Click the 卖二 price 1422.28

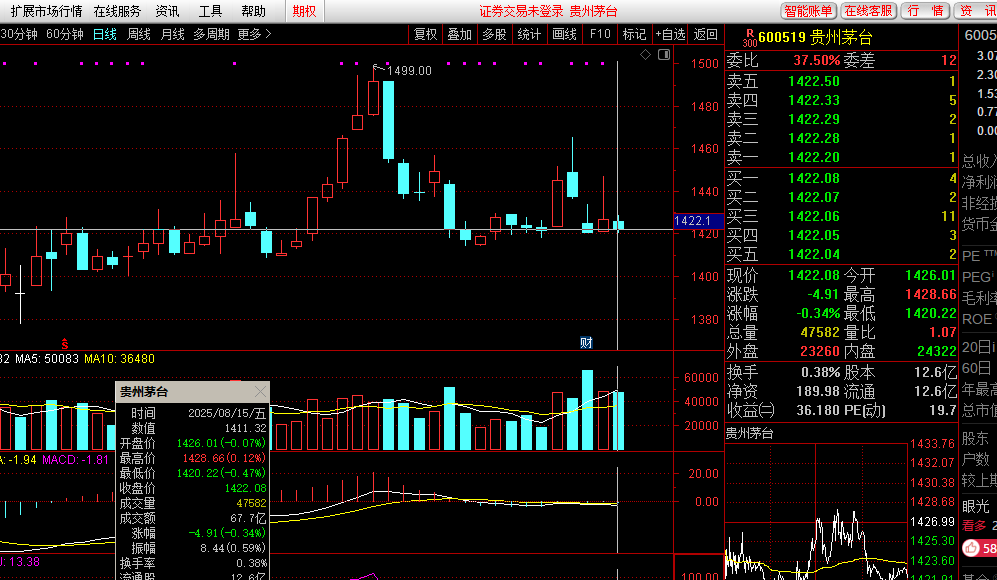pos(814,139)
